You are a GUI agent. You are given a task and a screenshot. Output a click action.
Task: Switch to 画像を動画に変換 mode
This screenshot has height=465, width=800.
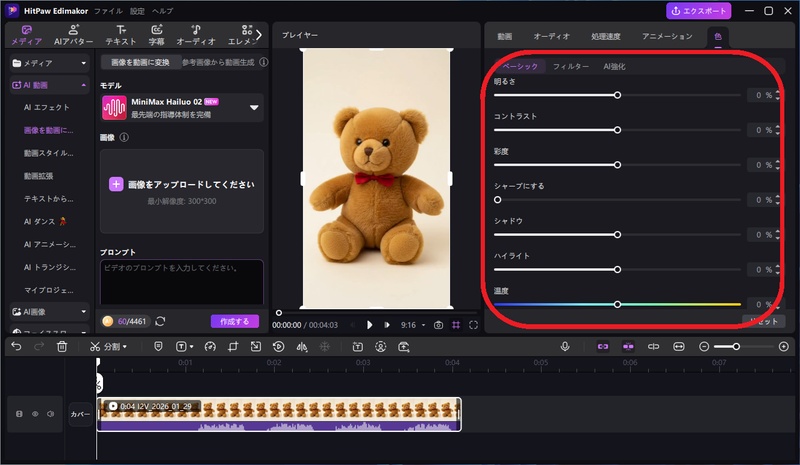140,62
